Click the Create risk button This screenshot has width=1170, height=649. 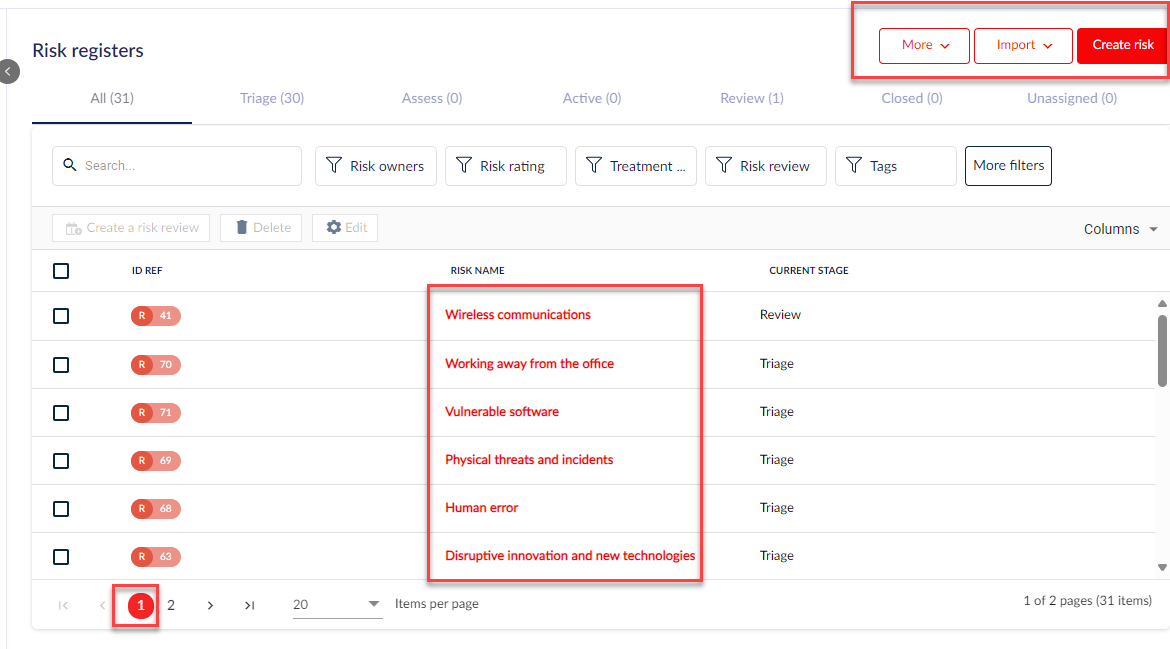[1123, 46]
